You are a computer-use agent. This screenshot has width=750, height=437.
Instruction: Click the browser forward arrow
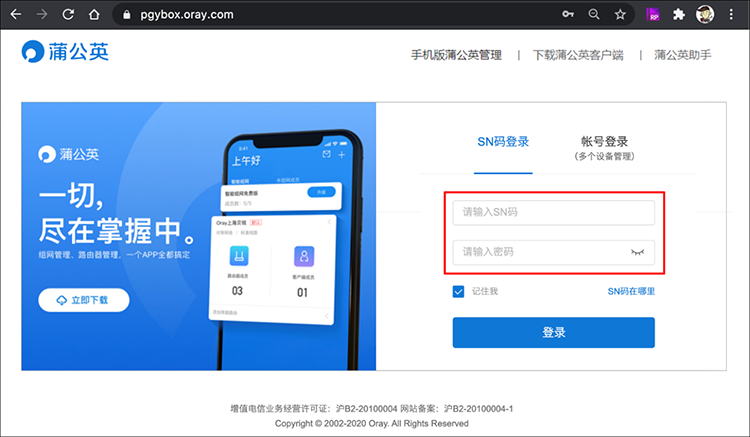click(x=42, y=14)
